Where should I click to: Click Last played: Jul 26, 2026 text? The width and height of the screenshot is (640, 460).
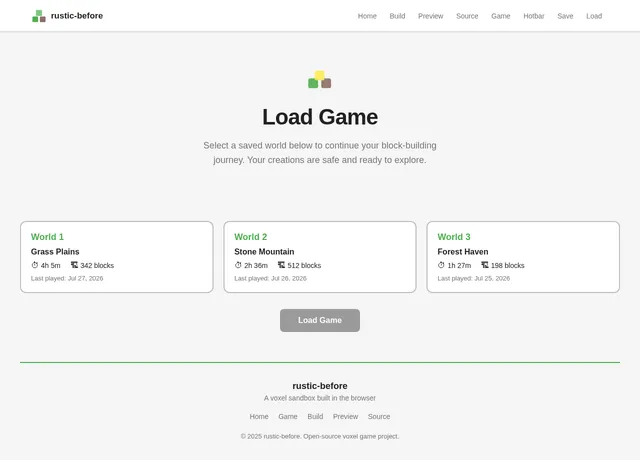(x=270, y=278)
